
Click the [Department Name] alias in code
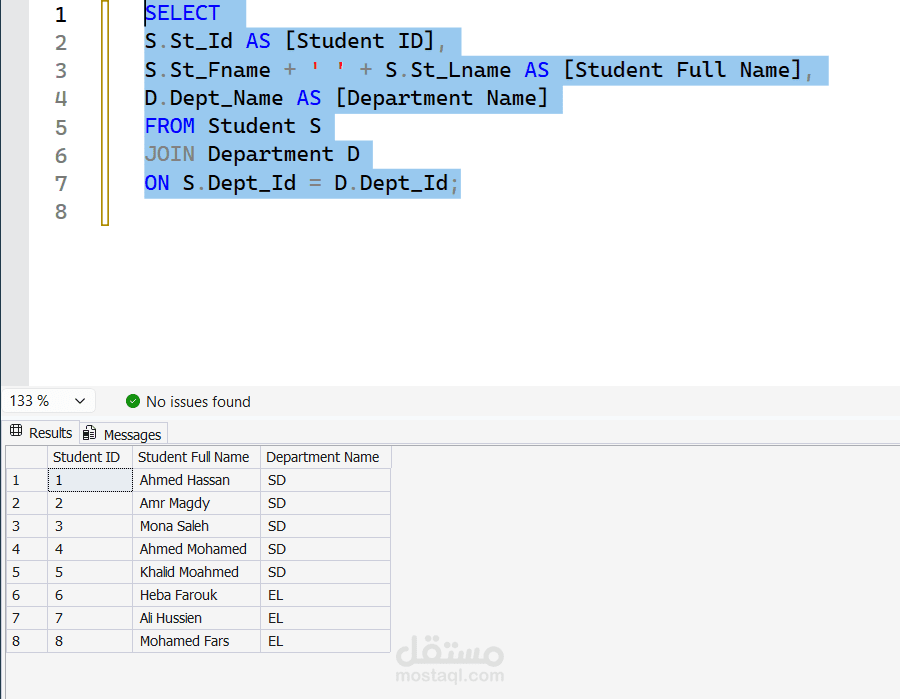pos(441,98)
